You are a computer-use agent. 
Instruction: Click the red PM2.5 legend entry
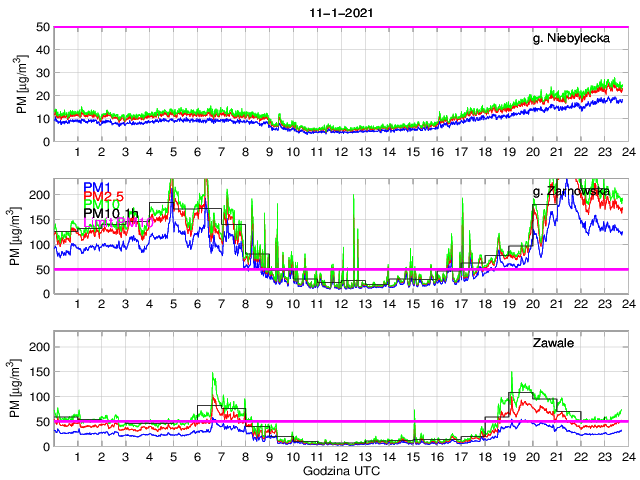104,200
